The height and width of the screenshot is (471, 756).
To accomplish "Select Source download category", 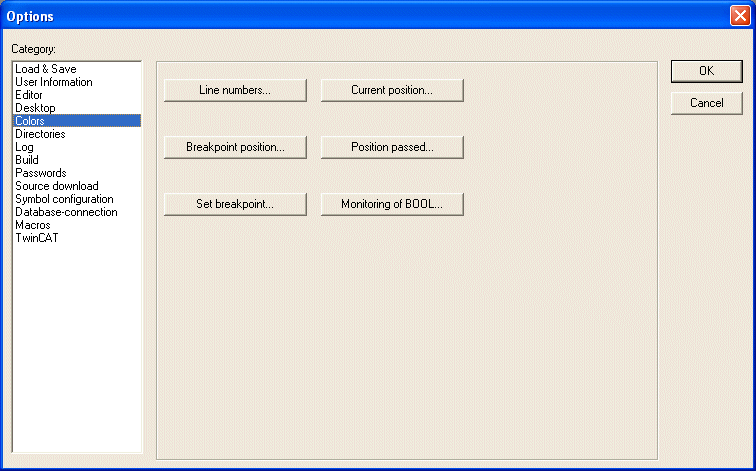I will pyautogui.click(x=77, y=186).
